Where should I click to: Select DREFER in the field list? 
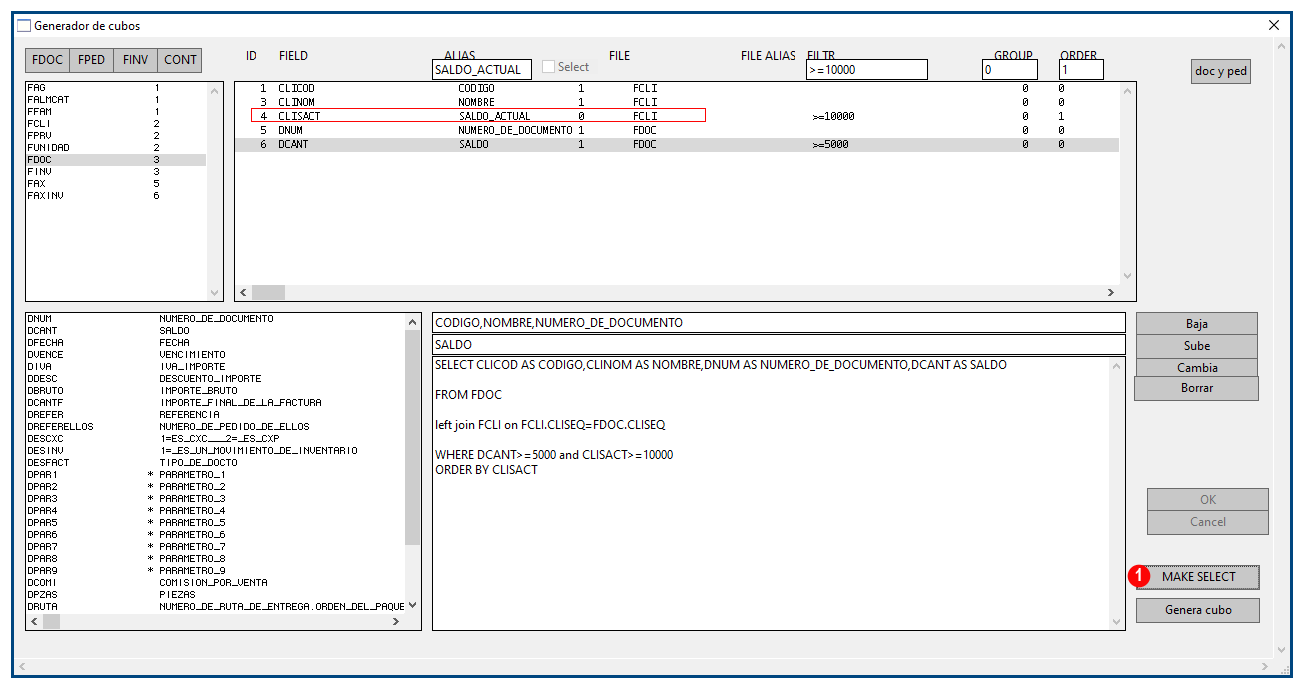[215, 414]
